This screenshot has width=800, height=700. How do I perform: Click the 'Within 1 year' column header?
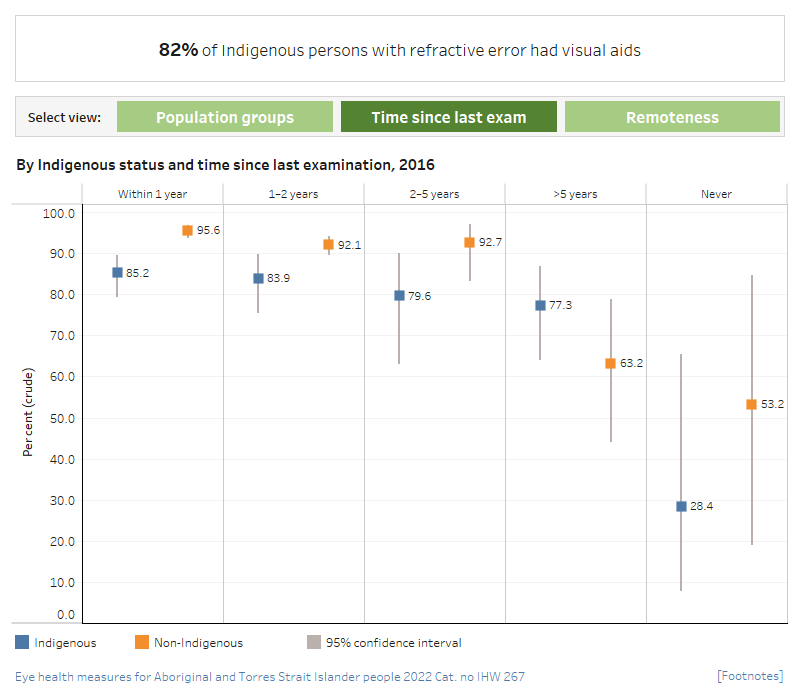tap(152, 194)
